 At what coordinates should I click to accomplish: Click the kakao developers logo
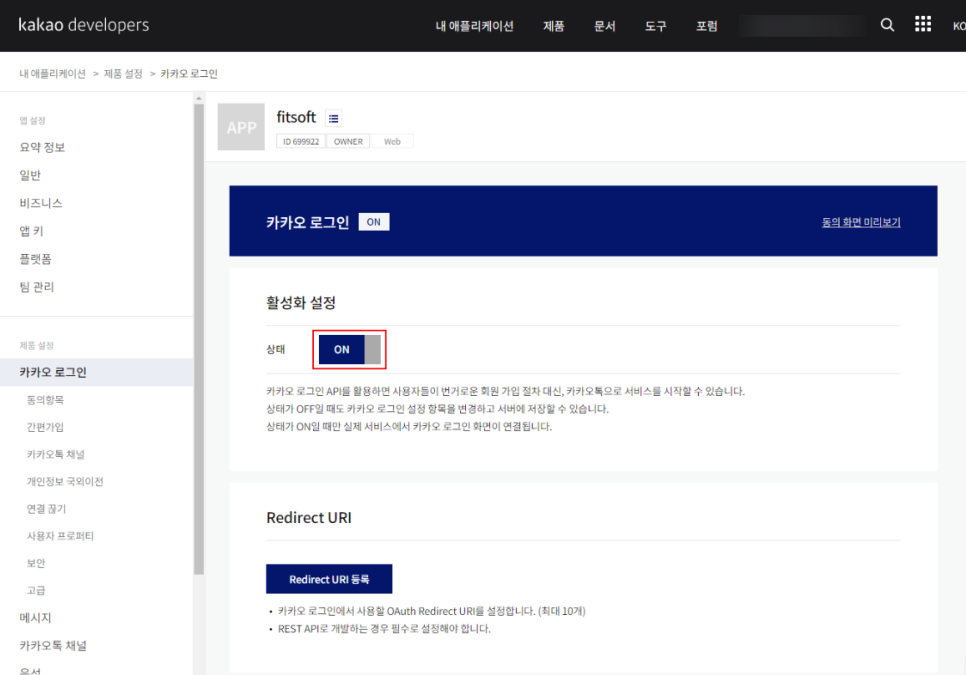point(84,25)
